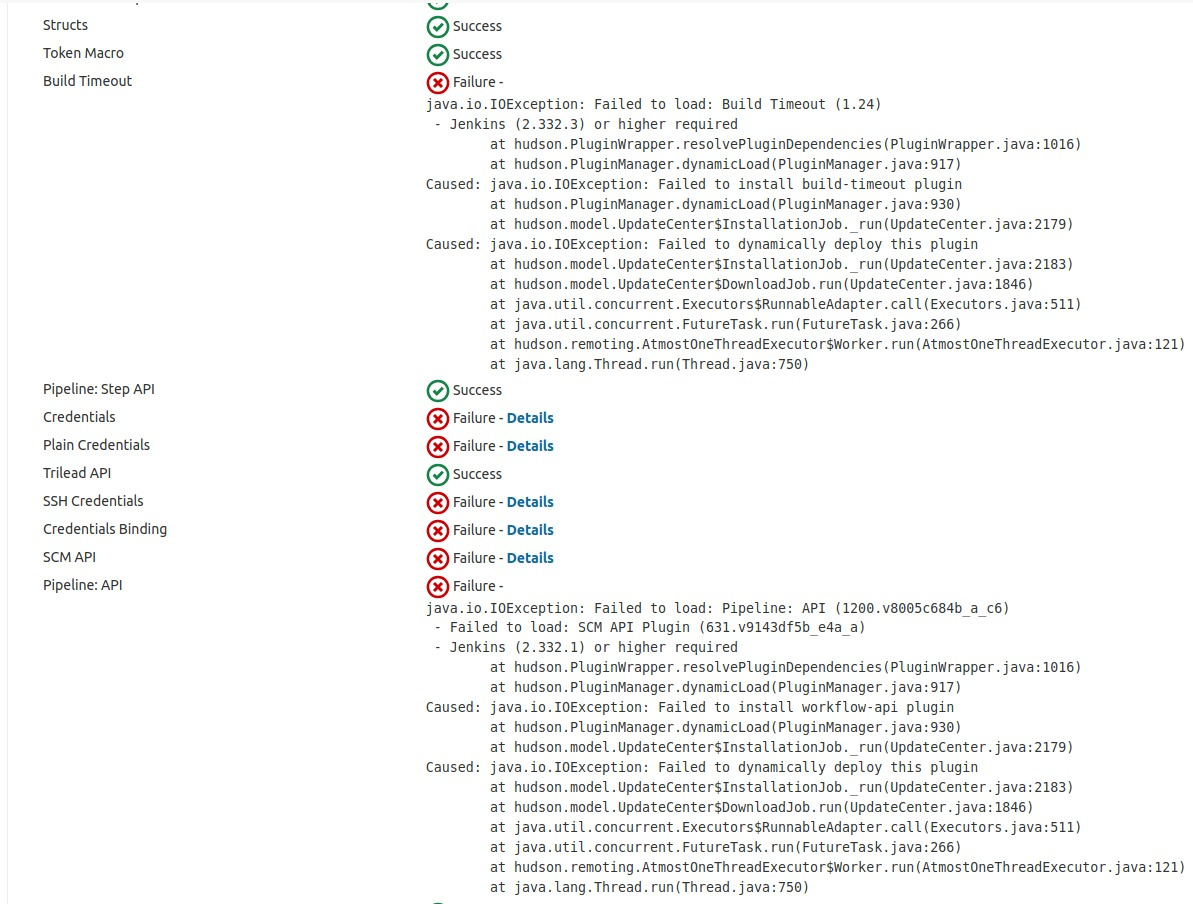View Details of SSH Credentials failure
Viewport: 1193px width, 904px height.
pos(529,502)
